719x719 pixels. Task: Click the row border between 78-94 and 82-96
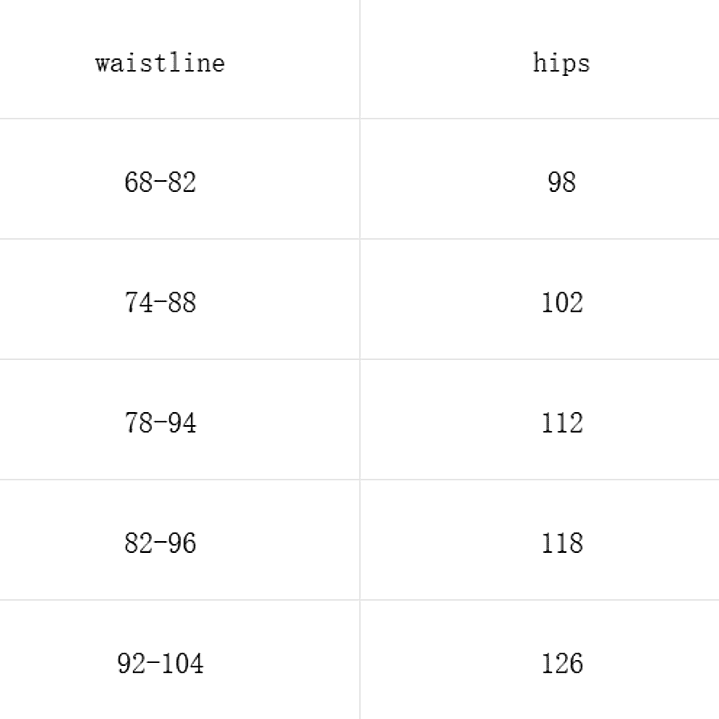(x=180, y=480)
